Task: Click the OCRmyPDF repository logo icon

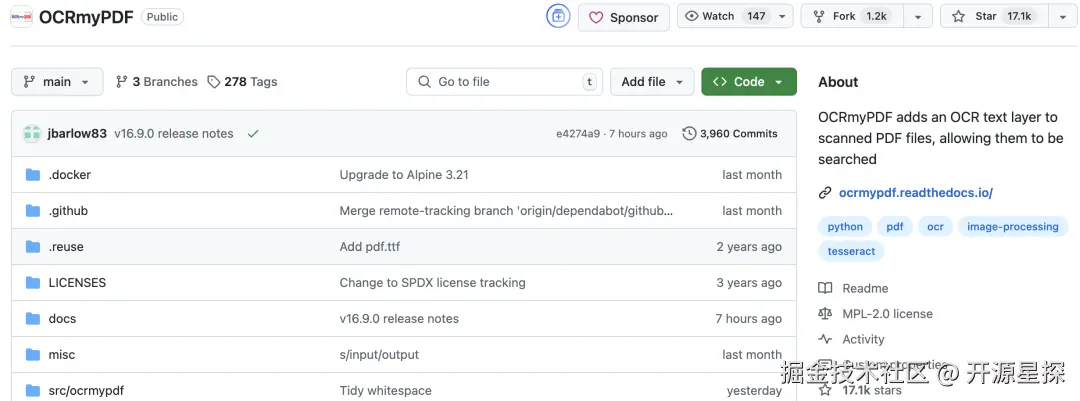Action: [21, 17]
